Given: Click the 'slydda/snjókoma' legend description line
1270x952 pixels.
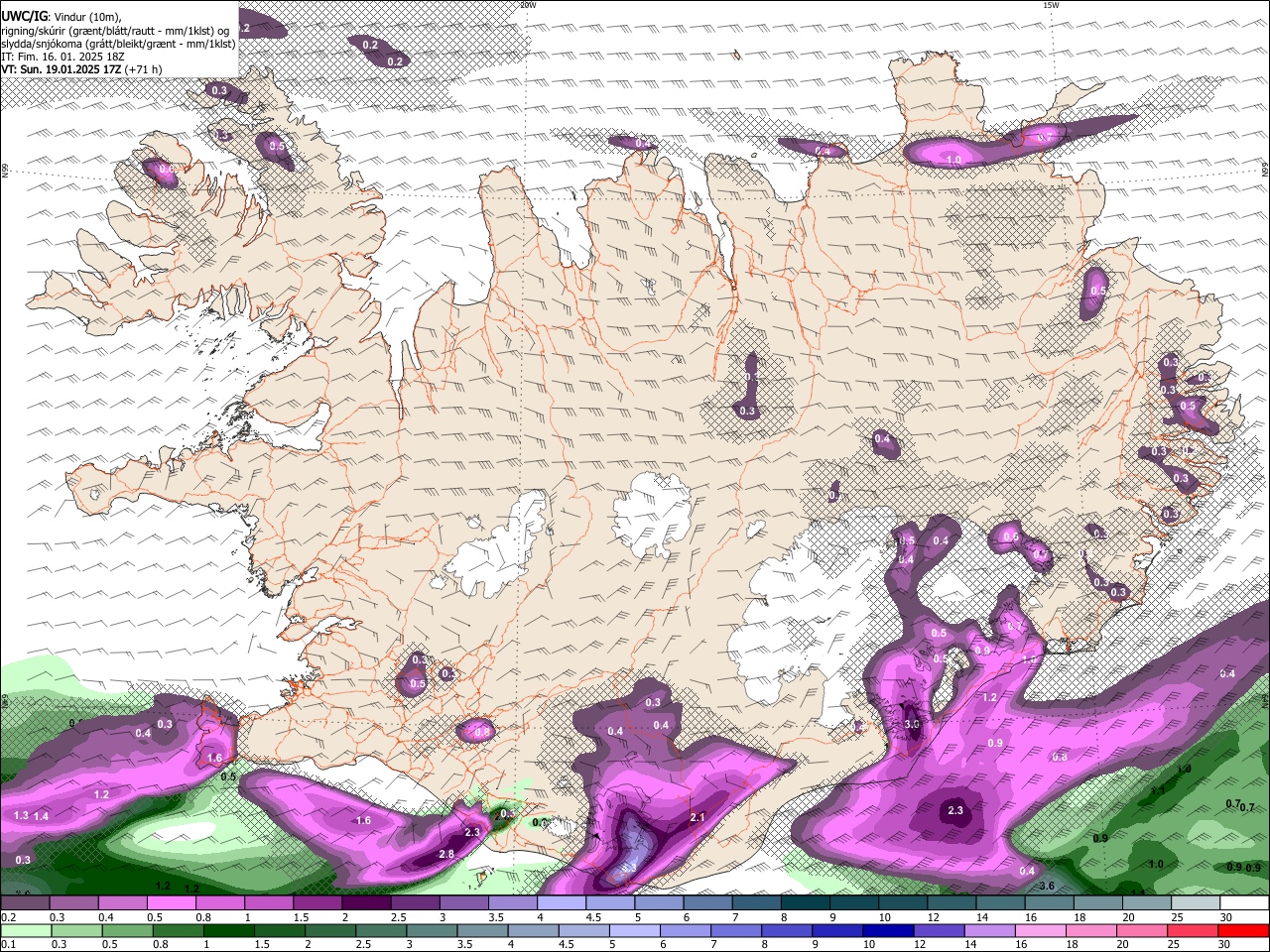Looking at the screenshot, I should [x=118, y=44].
